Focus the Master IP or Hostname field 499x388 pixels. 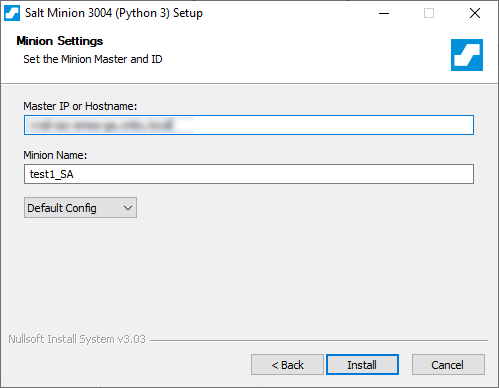[x=249, y=125]
